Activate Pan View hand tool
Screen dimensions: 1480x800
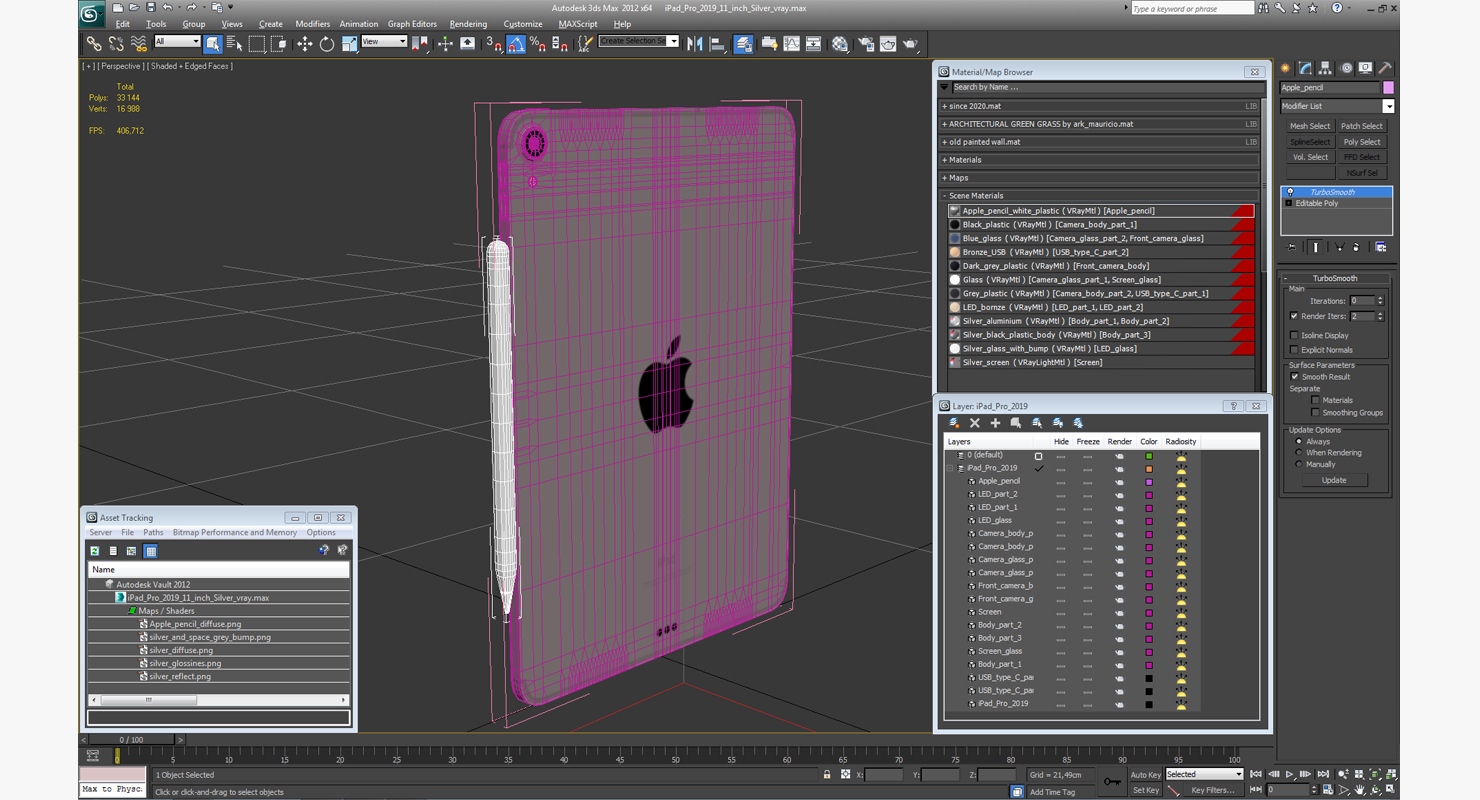point(1359,790)
